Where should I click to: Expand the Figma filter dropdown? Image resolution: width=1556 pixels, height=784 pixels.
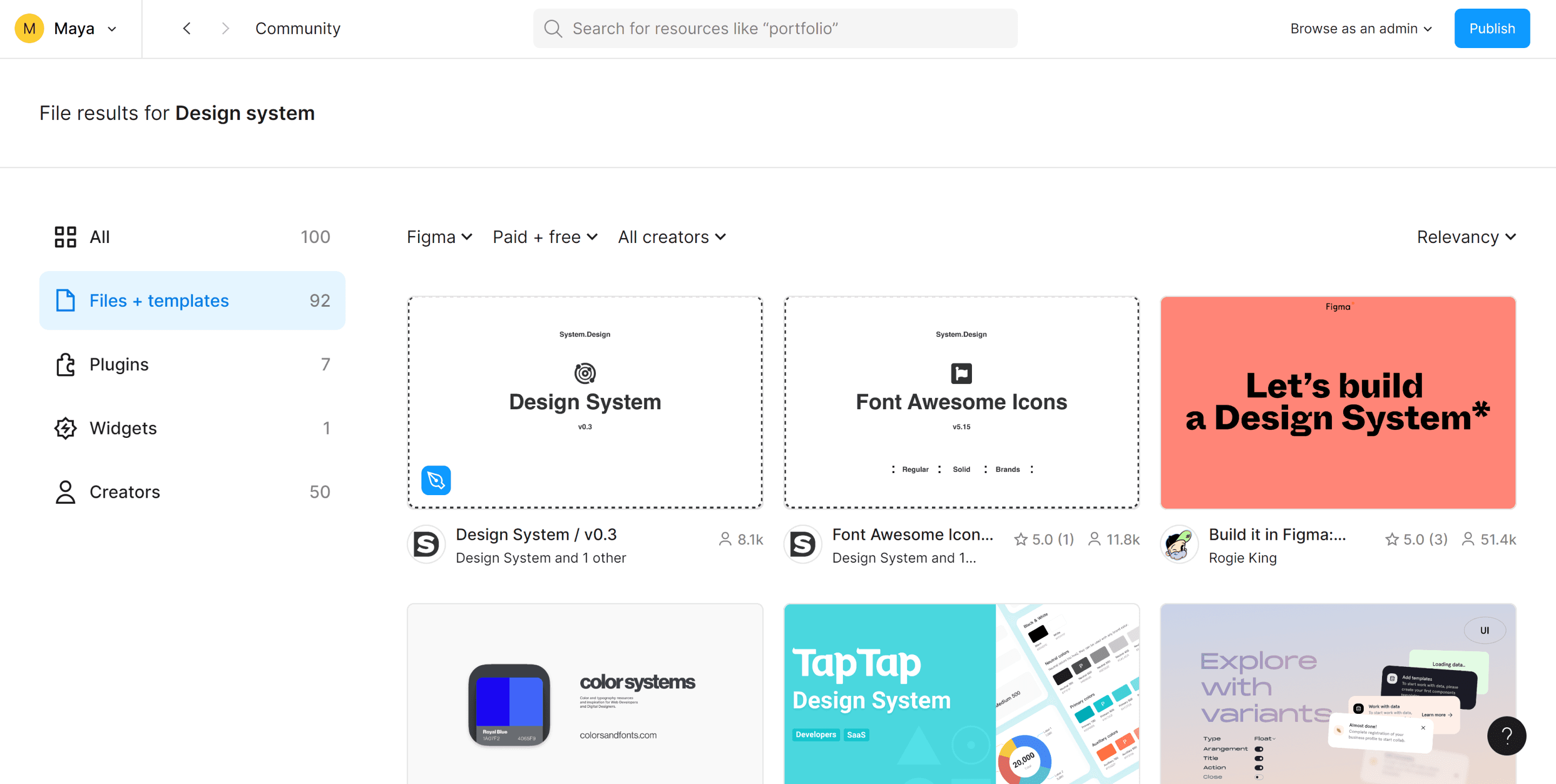point(439,237)
